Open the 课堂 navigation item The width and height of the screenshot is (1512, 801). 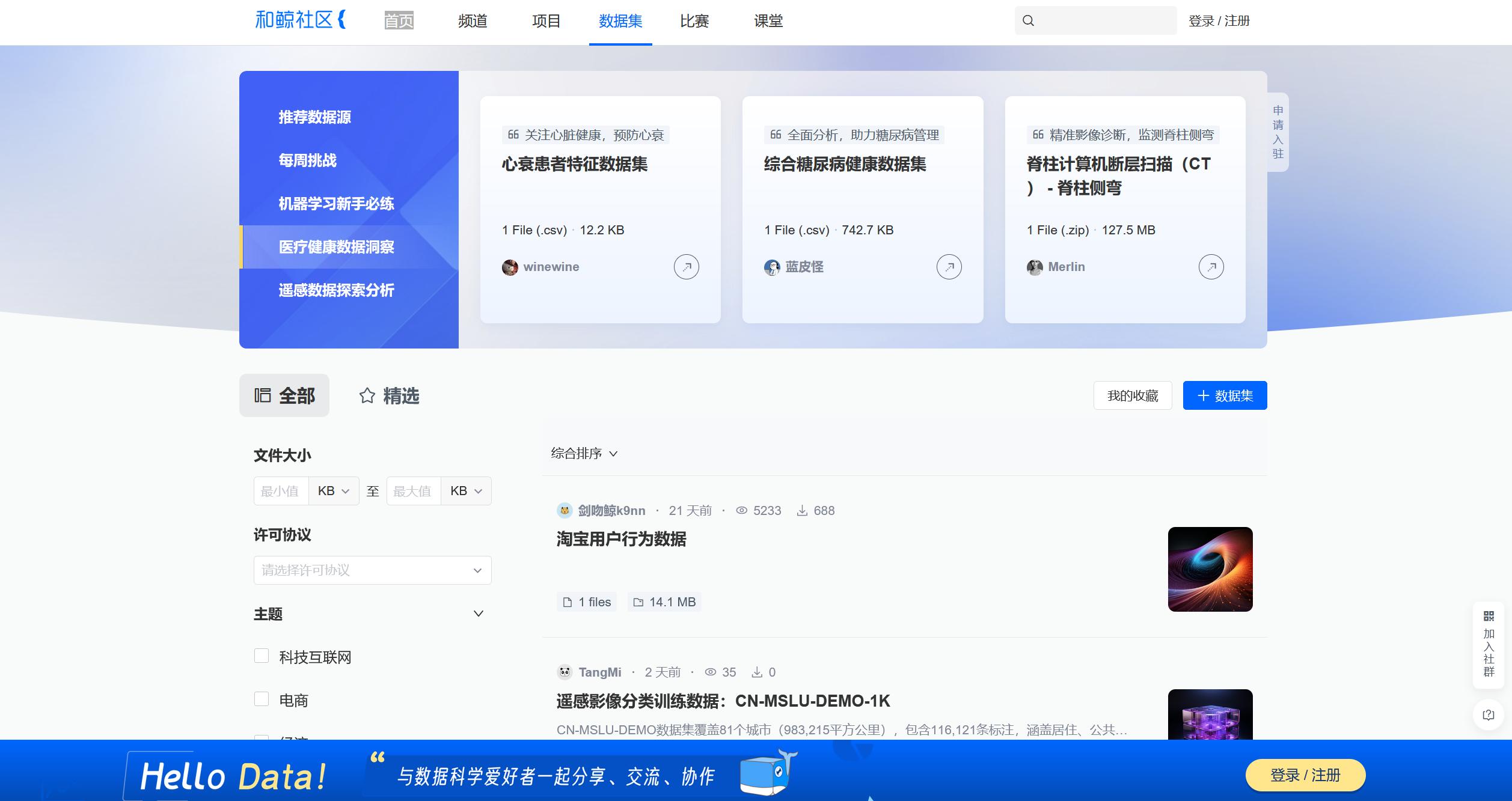(x=768, y=21)
